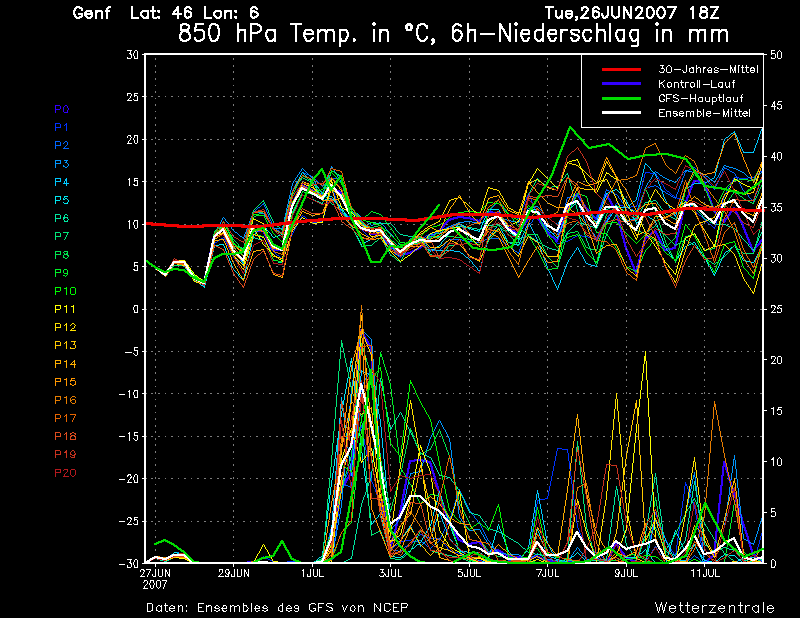Viewport: 800px width, 618px height.
Task: Click the 'Wetterzentrale' source label
Action: pos(715,607)
